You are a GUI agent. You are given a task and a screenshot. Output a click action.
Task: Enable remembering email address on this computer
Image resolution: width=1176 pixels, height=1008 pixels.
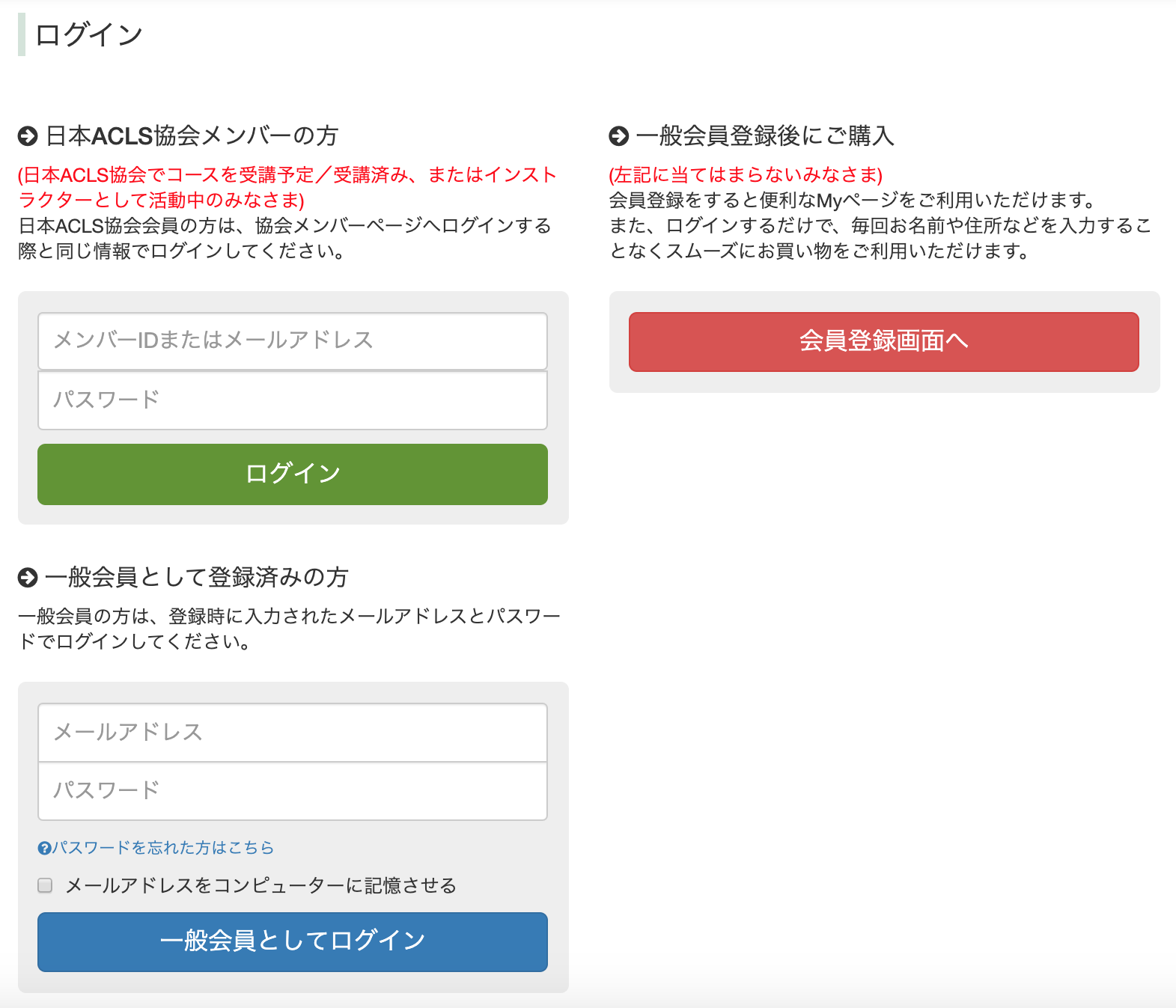(46, 886)
